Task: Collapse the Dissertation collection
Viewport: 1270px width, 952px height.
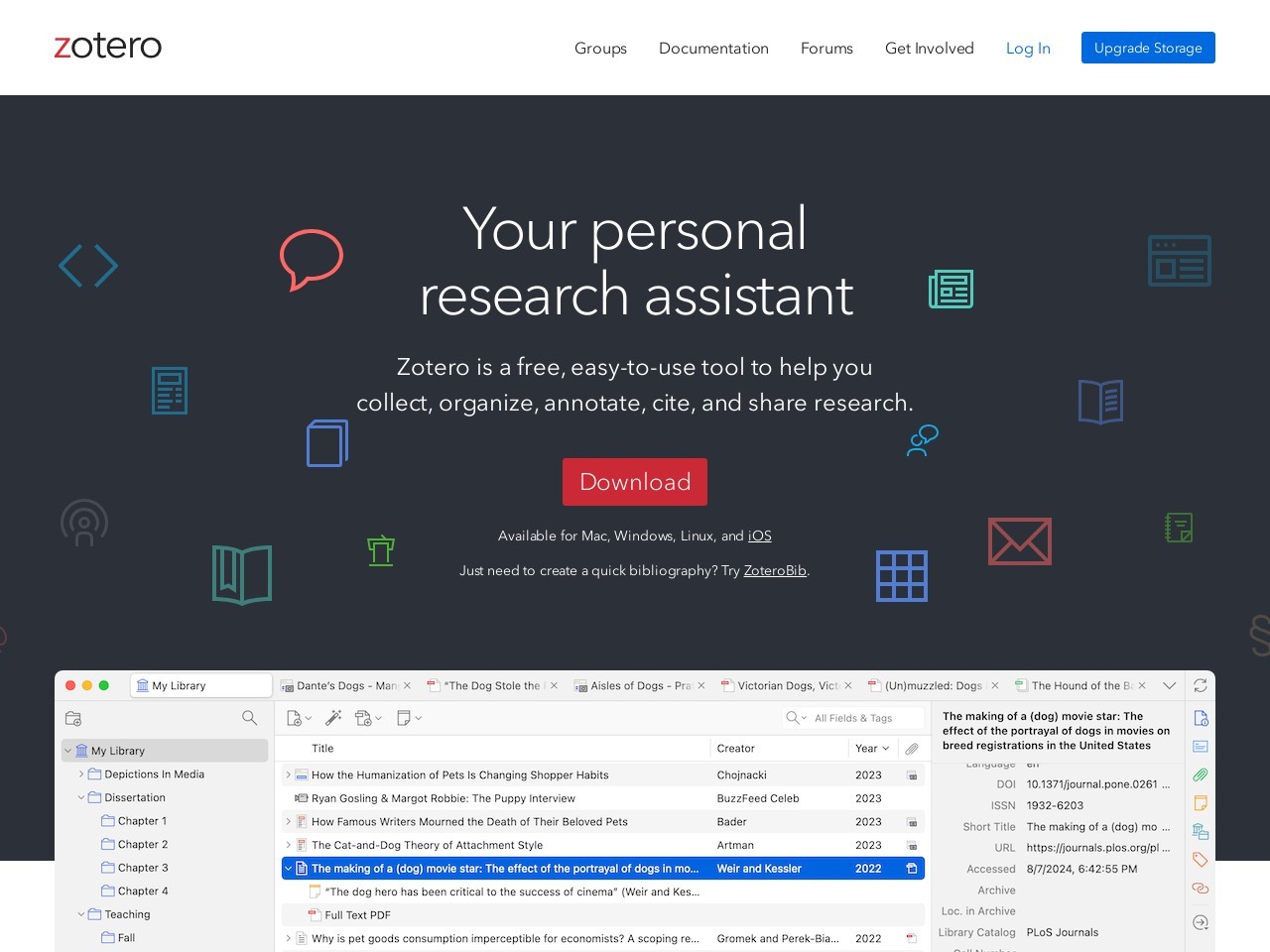Action: coord(81,797)
